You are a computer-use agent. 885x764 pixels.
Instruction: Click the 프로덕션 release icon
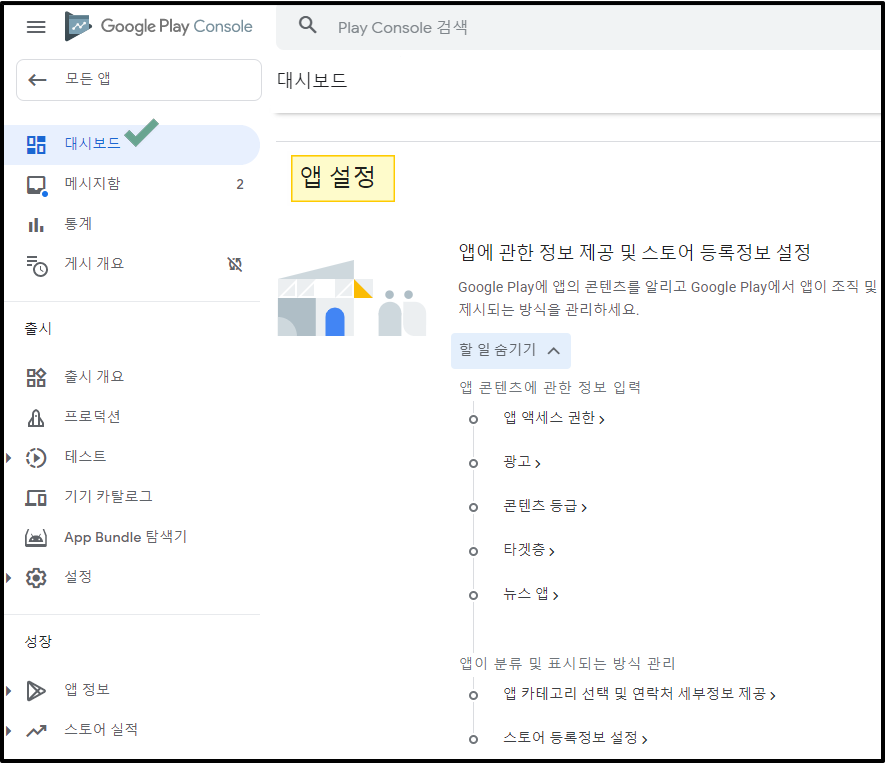tap(36, 417)
